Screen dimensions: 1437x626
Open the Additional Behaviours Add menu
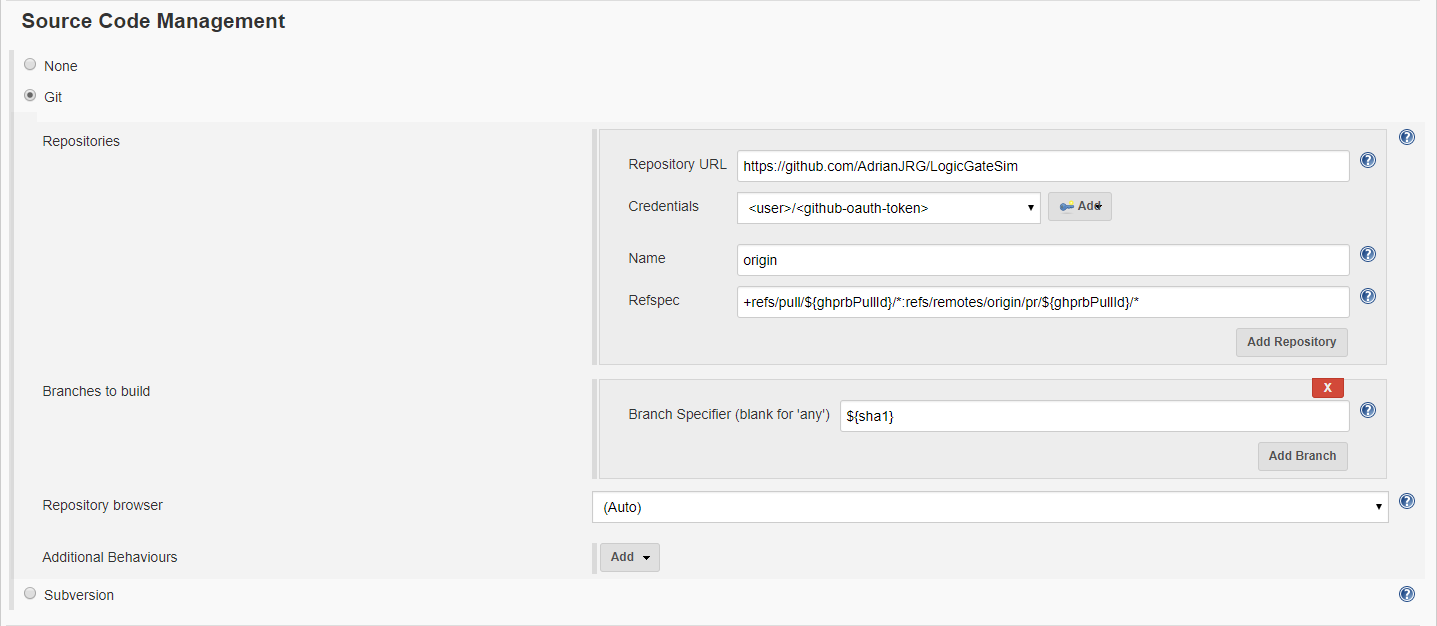pos(629,557)
